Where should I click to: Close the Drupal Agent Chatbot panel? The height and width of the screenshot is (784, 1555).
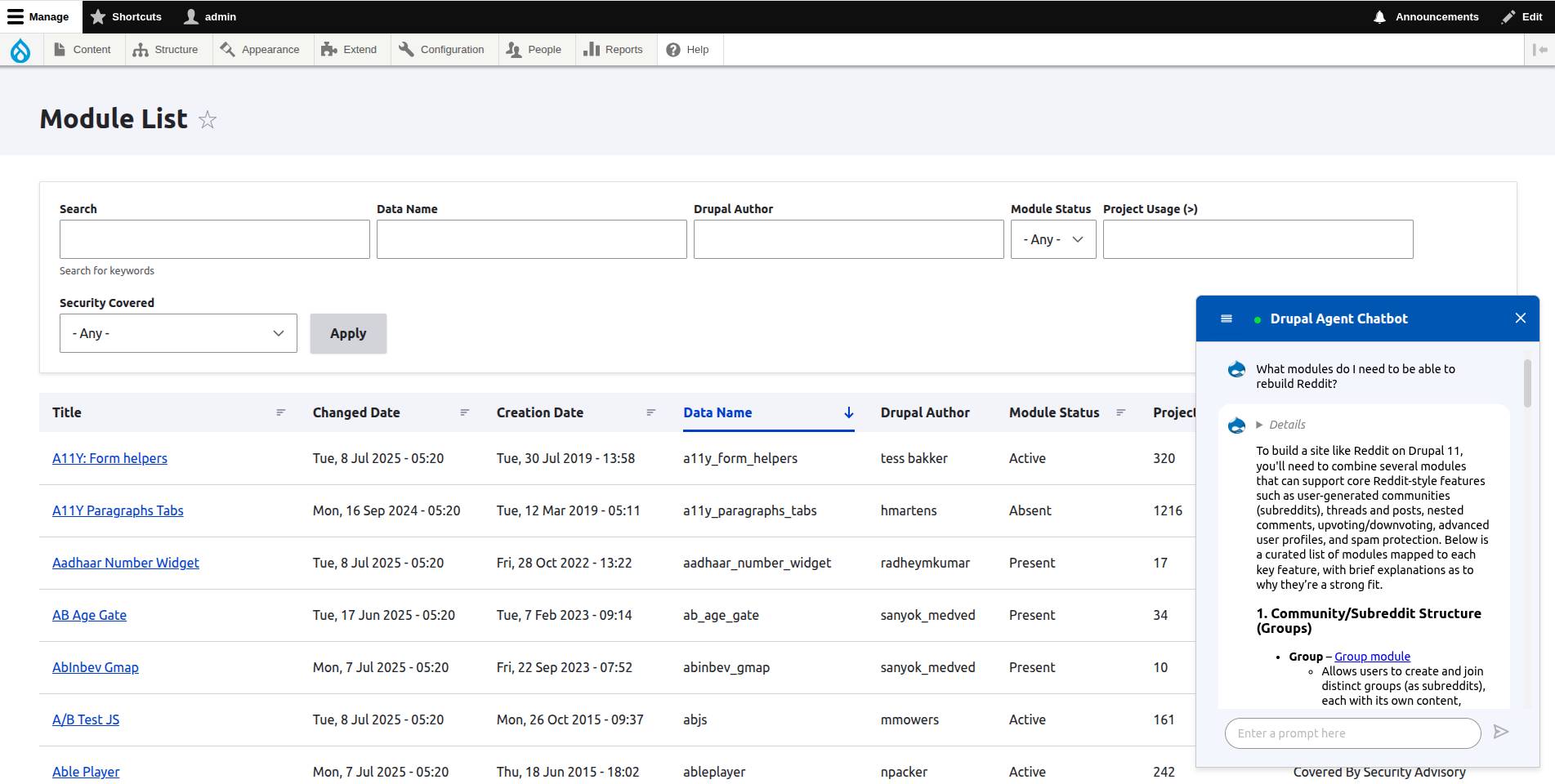(x=1521, y=318)
